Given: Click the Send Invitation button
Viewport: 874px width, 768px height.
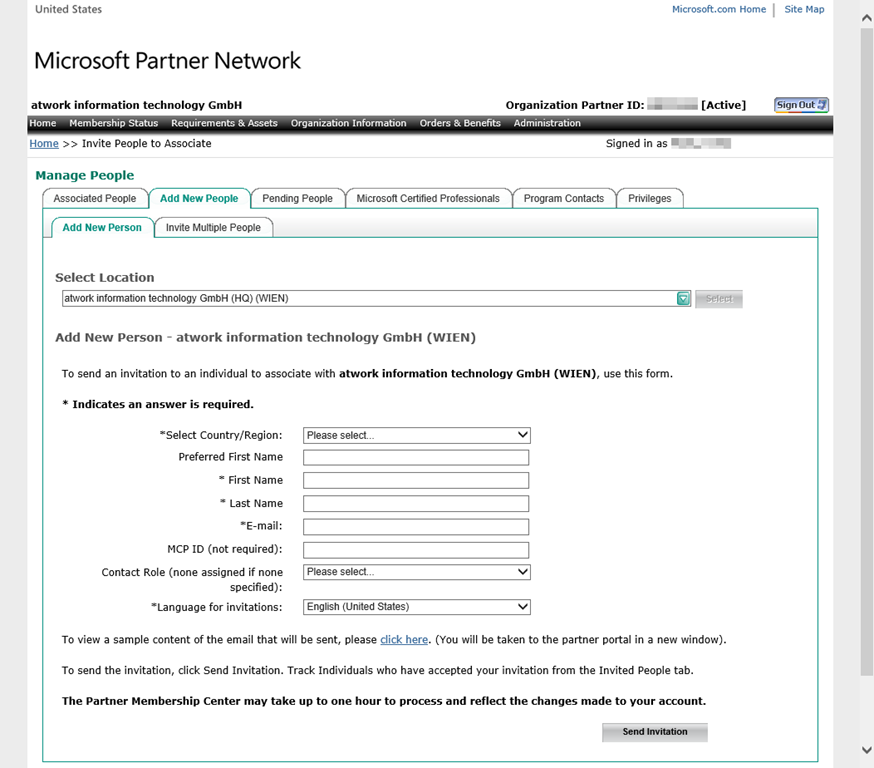Looking at the screenshot, I should pyautogui.click(x=654, y=732).
